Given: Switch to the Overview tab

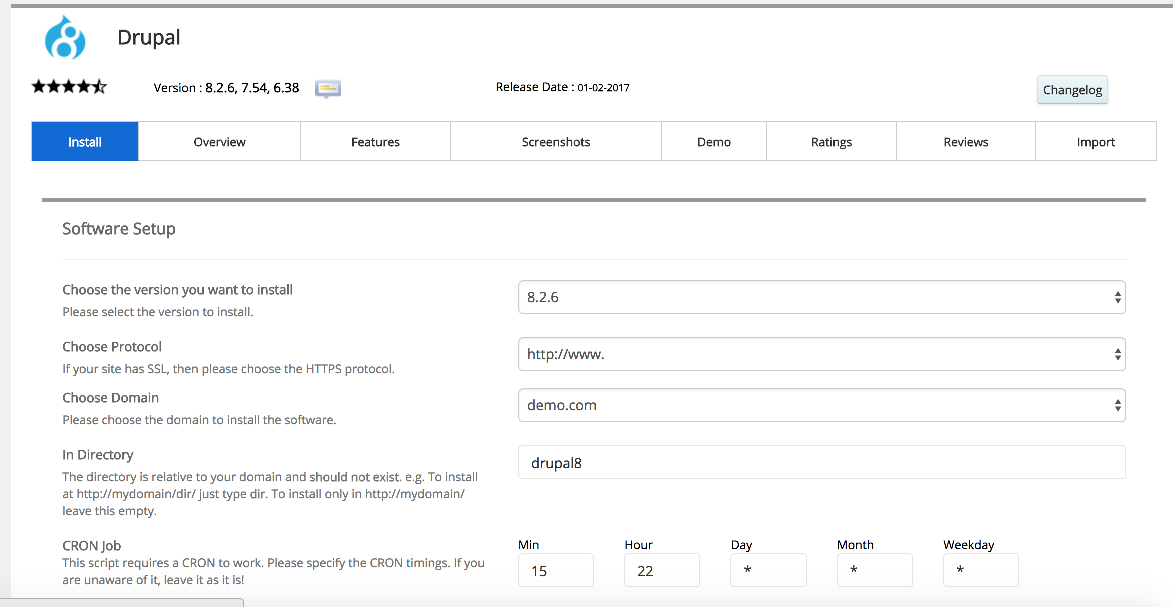Looking at the screenshot, I should point(219,141).
